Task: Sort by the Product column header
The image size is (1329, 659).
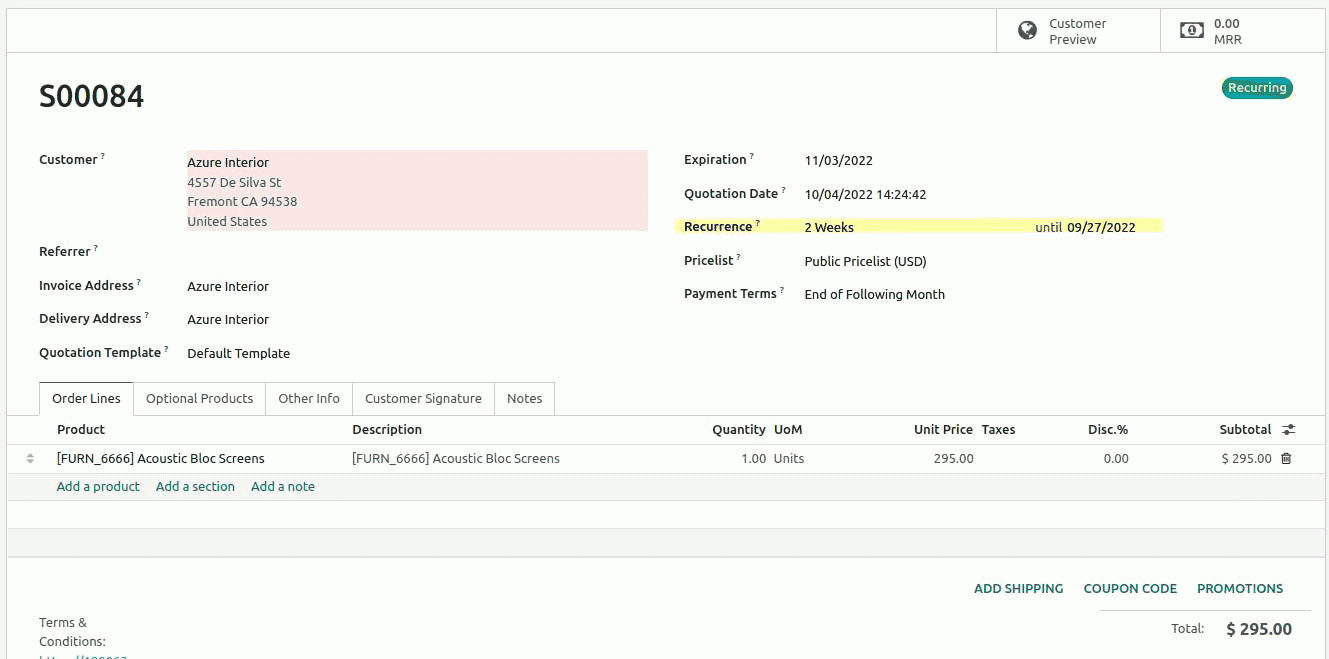Action: (x=81, y=430)
